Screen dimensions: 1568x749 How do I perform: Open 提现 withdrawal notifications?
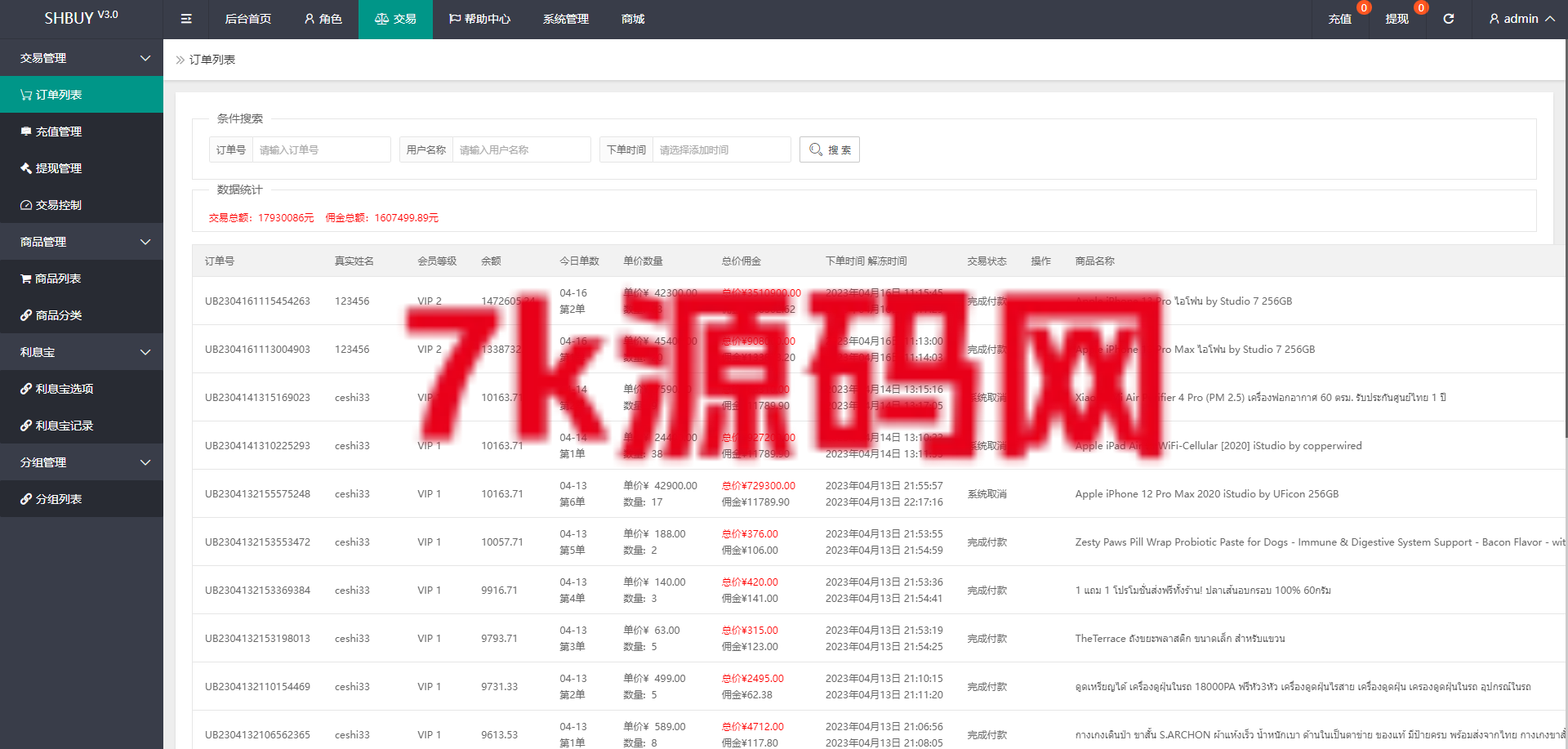(x=1397, y=19)
